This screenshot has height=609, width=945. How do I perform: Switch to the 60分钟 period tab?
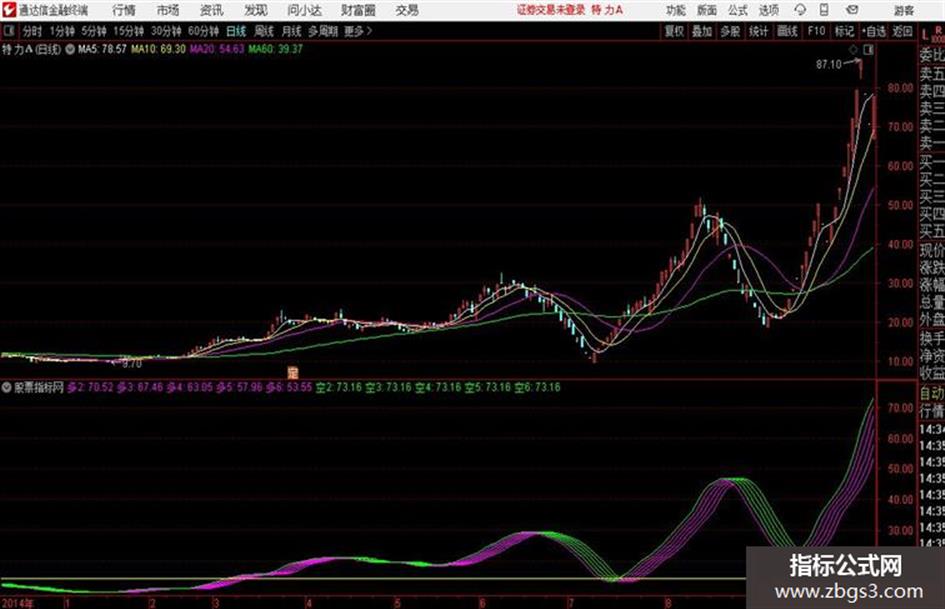click(203, 31)
